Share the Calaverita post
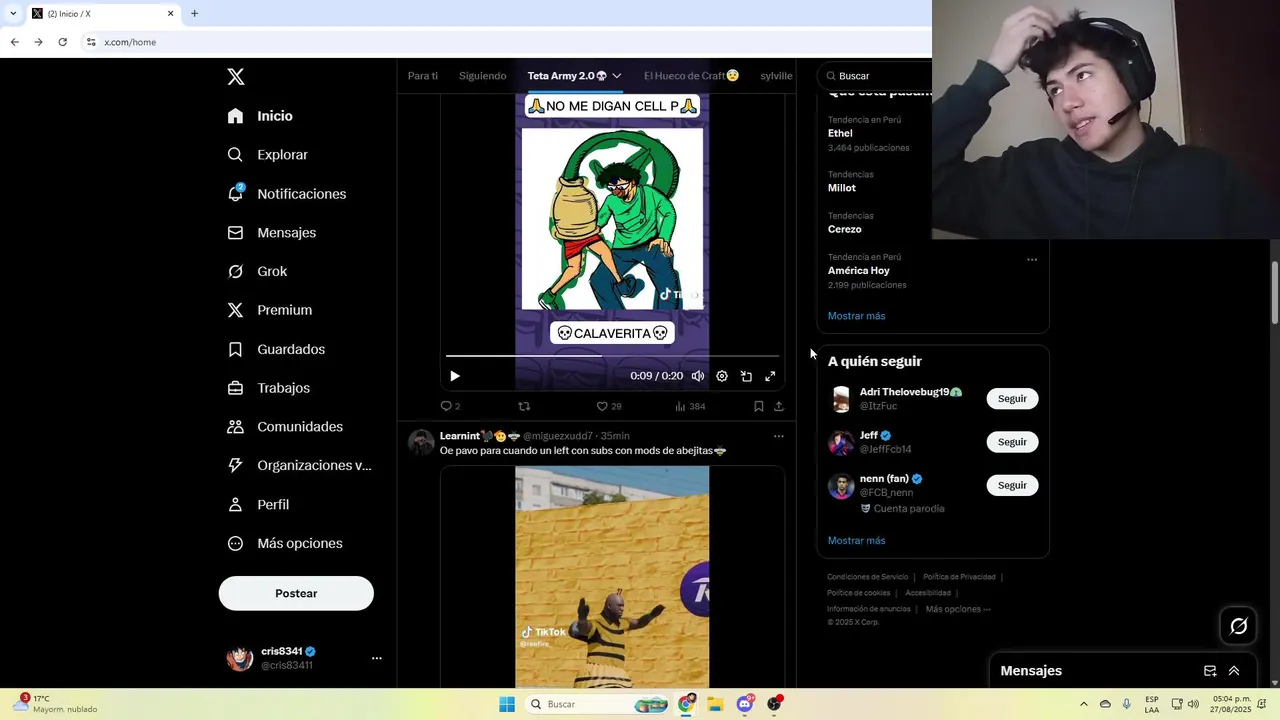The width and height of the screenshot is (1280, 720). pyautogui.click(x=779, y=406)
